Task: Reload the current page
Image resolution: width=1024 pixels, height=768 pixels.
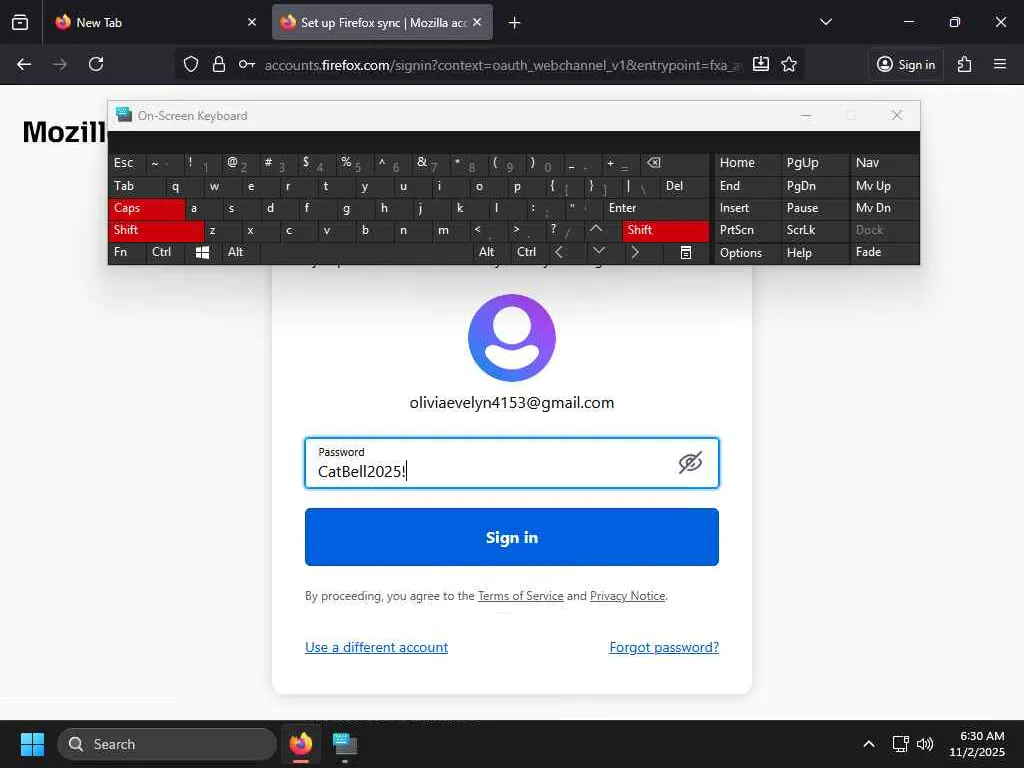Action: coord(96,64)
